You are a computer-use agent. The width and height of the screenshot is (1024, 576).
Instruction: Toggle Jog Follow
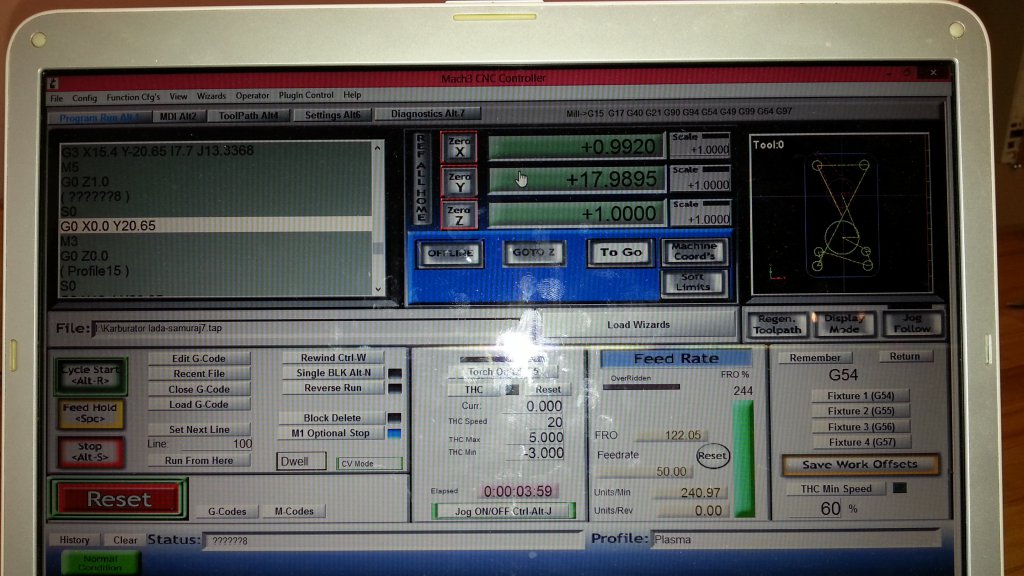point(912,323)
